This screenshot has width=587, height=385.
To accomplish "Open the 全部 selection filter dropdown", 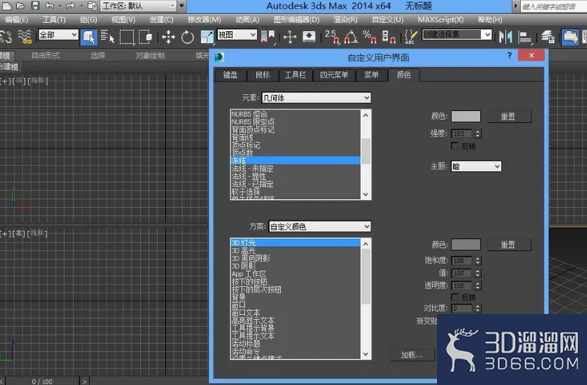I will click(x=58, y=35).
